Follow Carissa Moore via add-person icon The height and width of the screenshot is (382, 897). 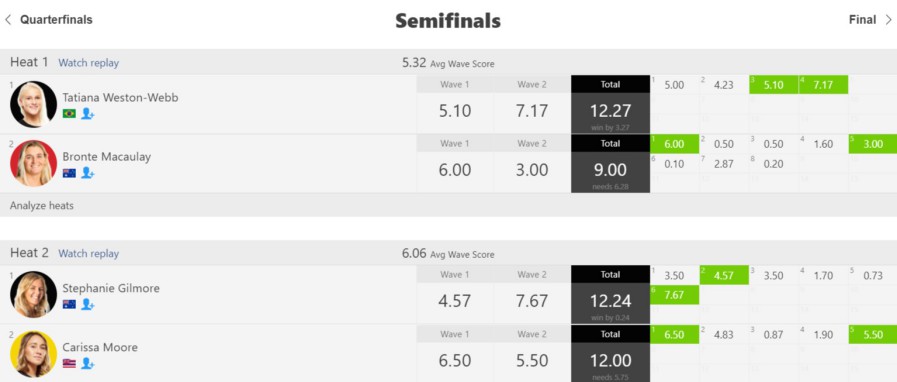tap(88, 363)
